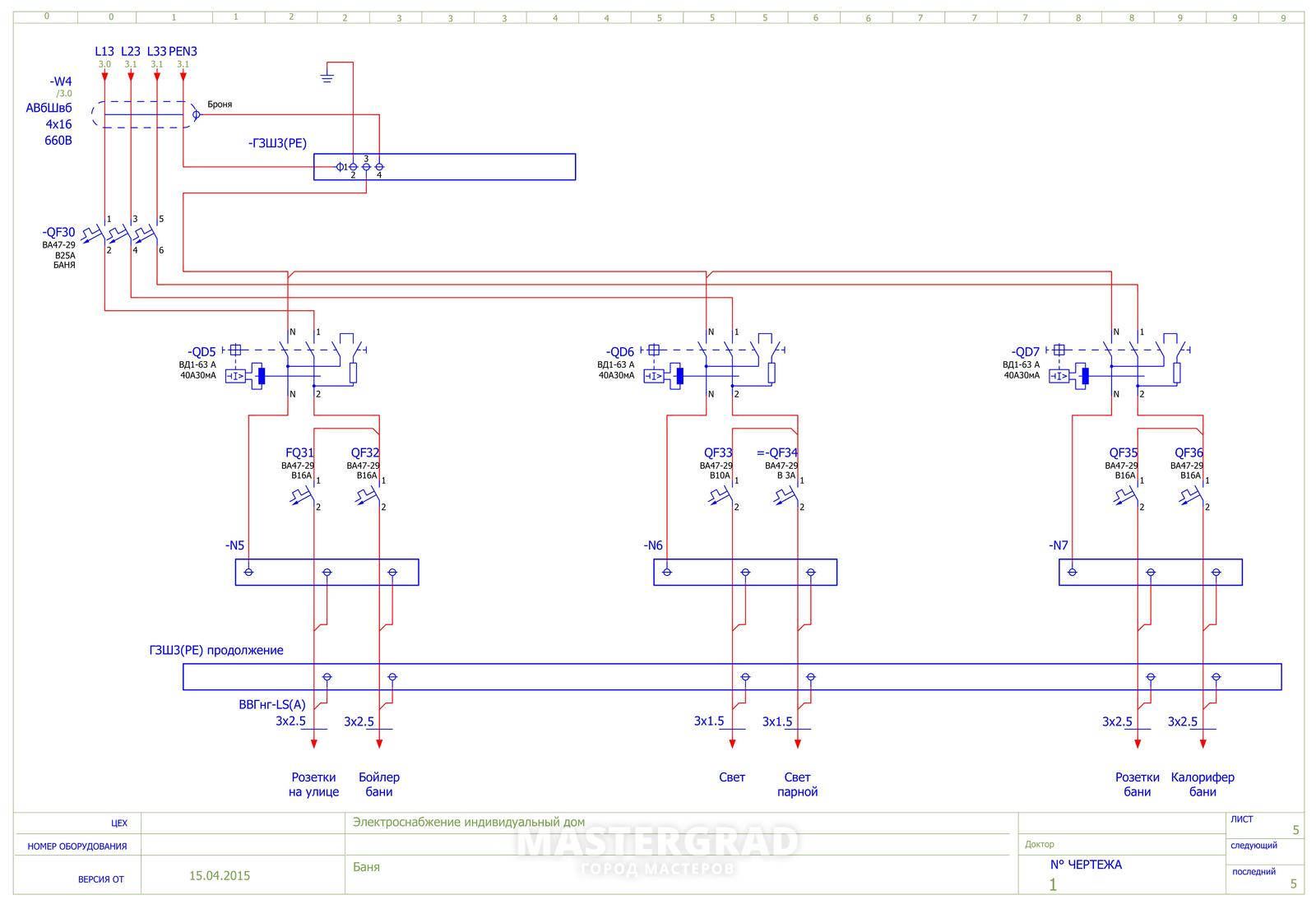Click the -N5 label
Screen dimensions: 1316x909
point(234,545)
